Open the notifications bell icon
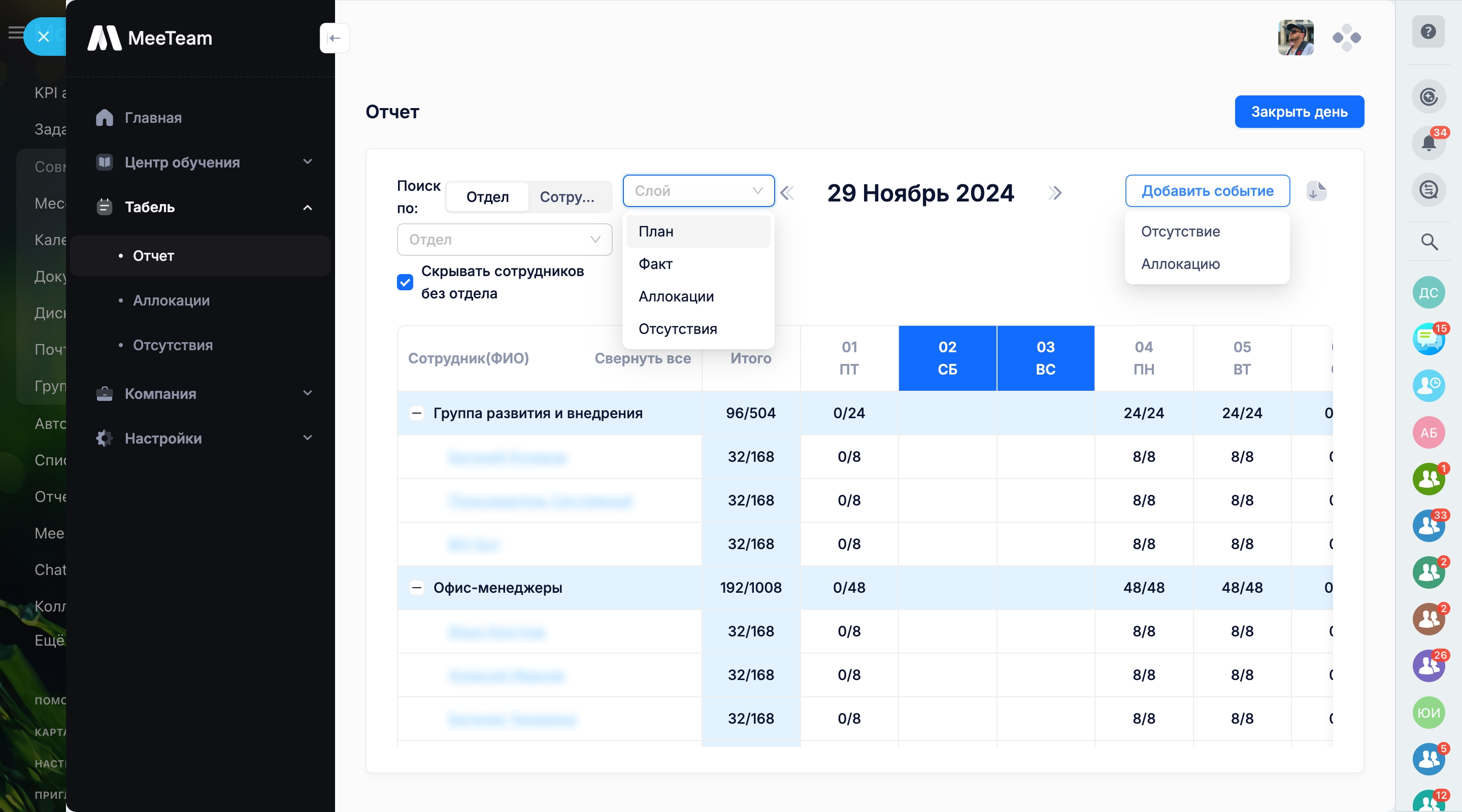 [1428, 143]
